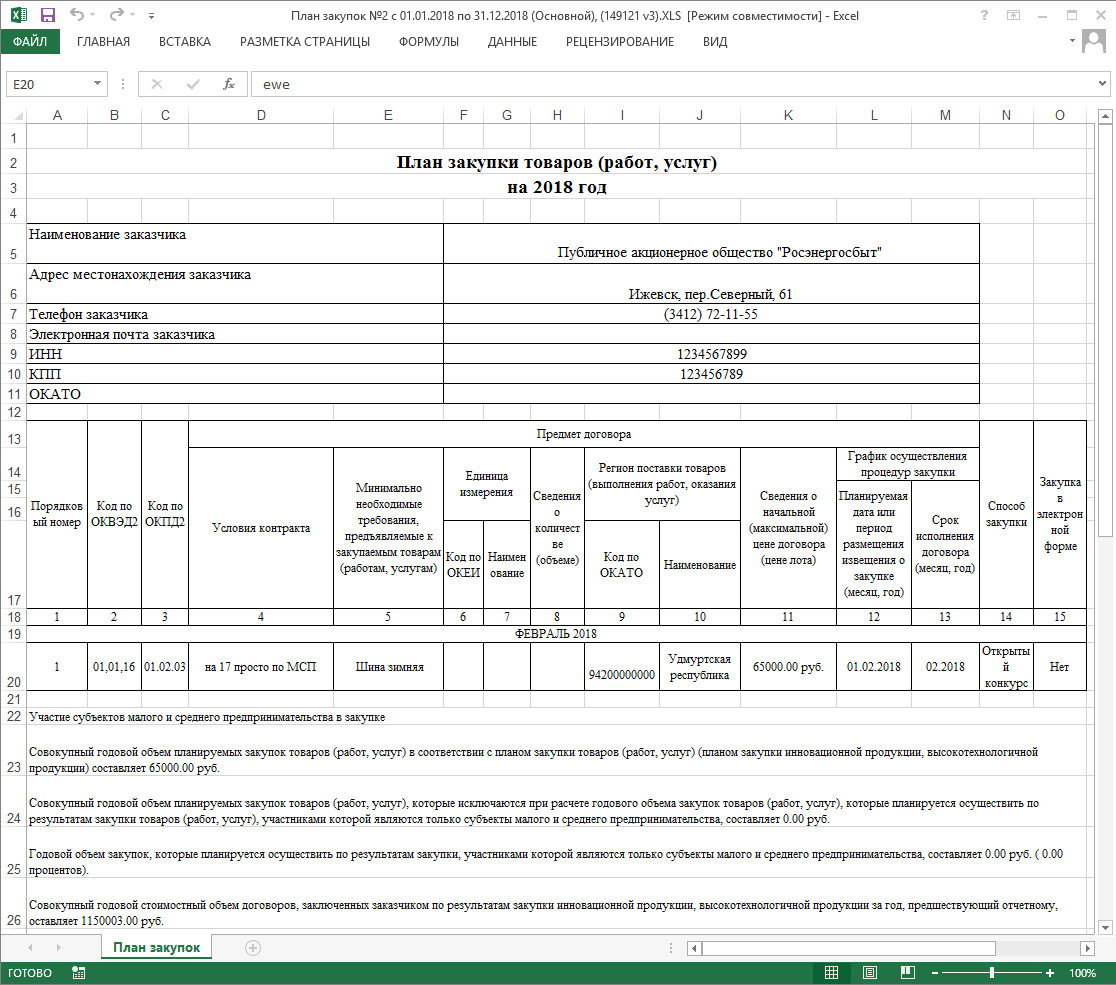This screenshot has width=1116, height=985.
Task: Click cell with Шина зимняя text
Action: [x=388, y=667]
